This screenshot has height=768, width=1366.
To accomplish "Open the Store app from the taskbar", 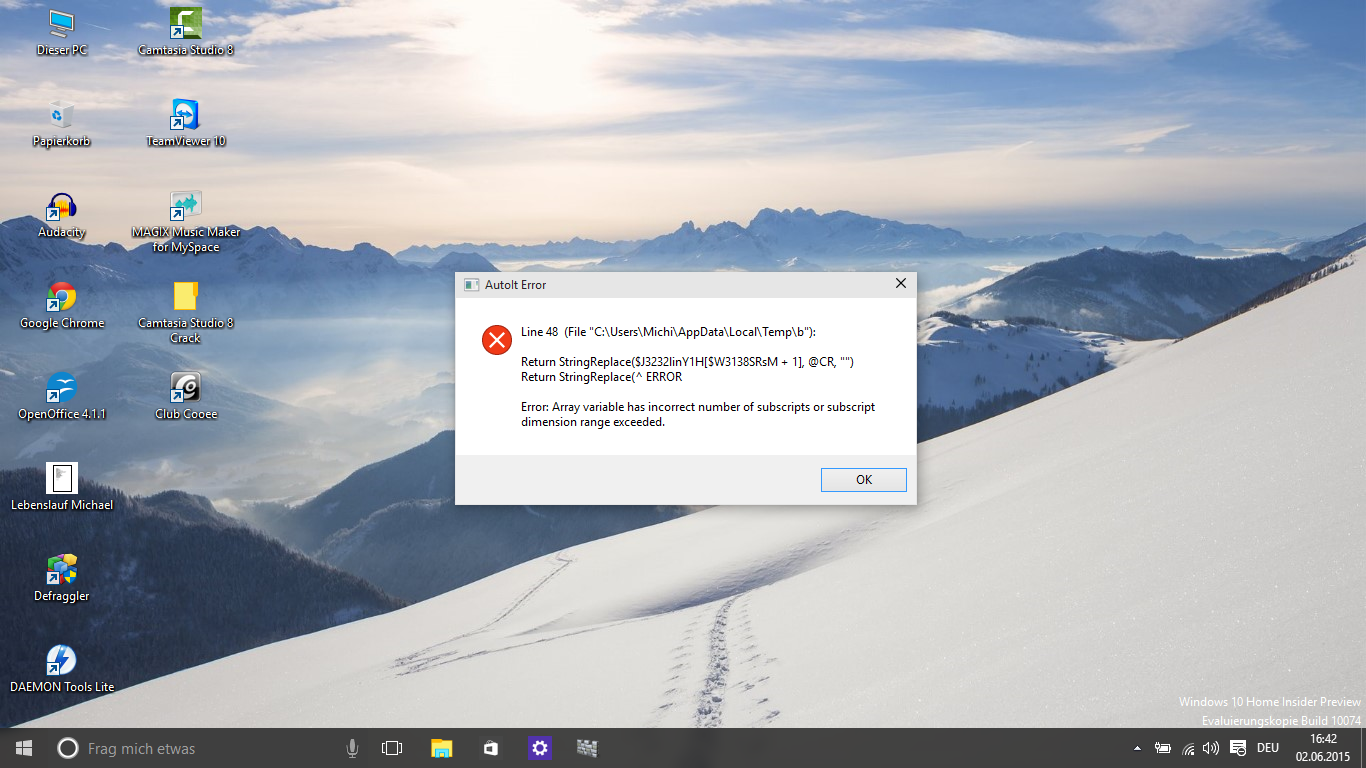I will coord(491,748).
